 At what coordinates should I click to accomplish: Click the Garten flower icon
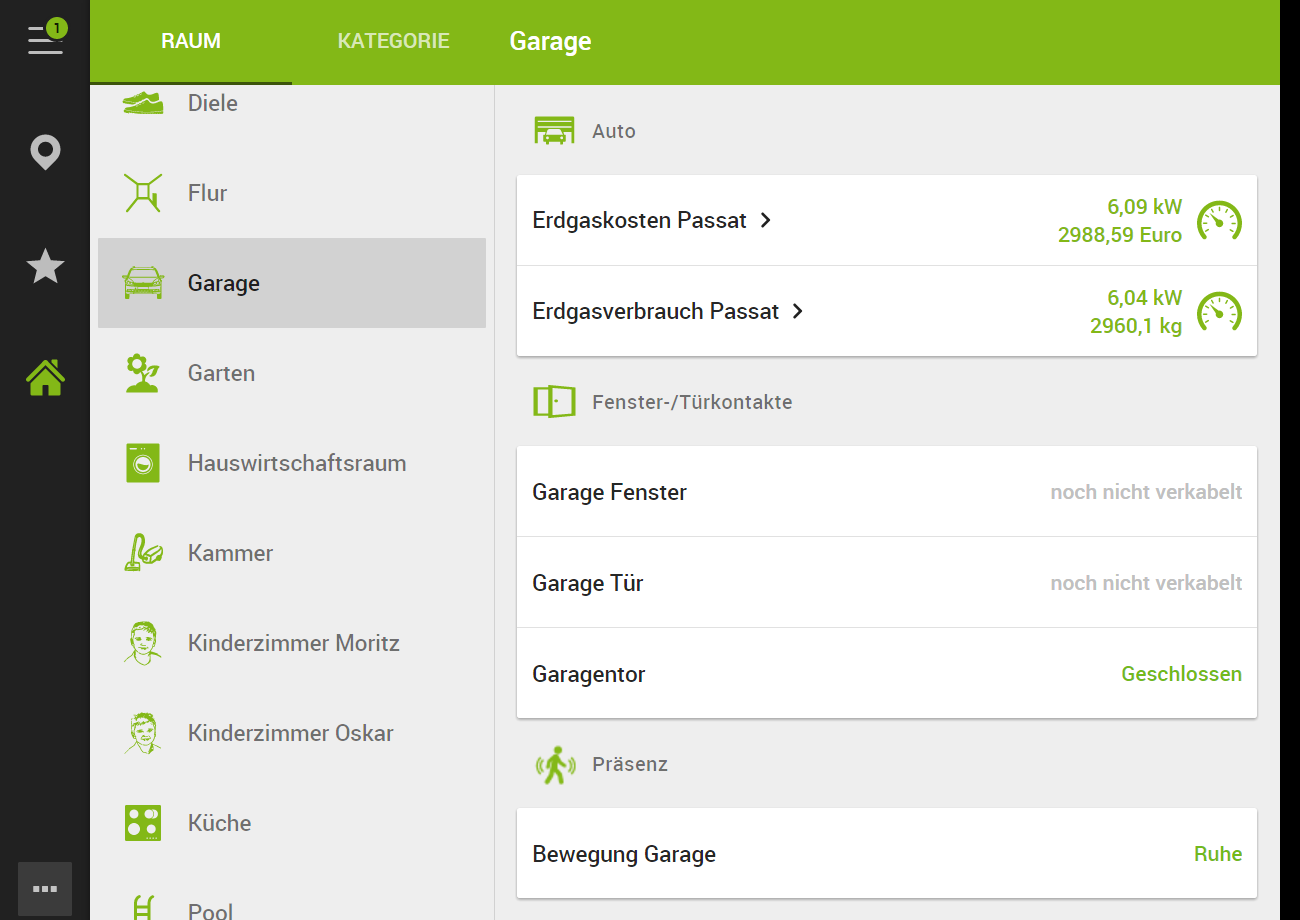pyautogui.click(x=143, y=373)
